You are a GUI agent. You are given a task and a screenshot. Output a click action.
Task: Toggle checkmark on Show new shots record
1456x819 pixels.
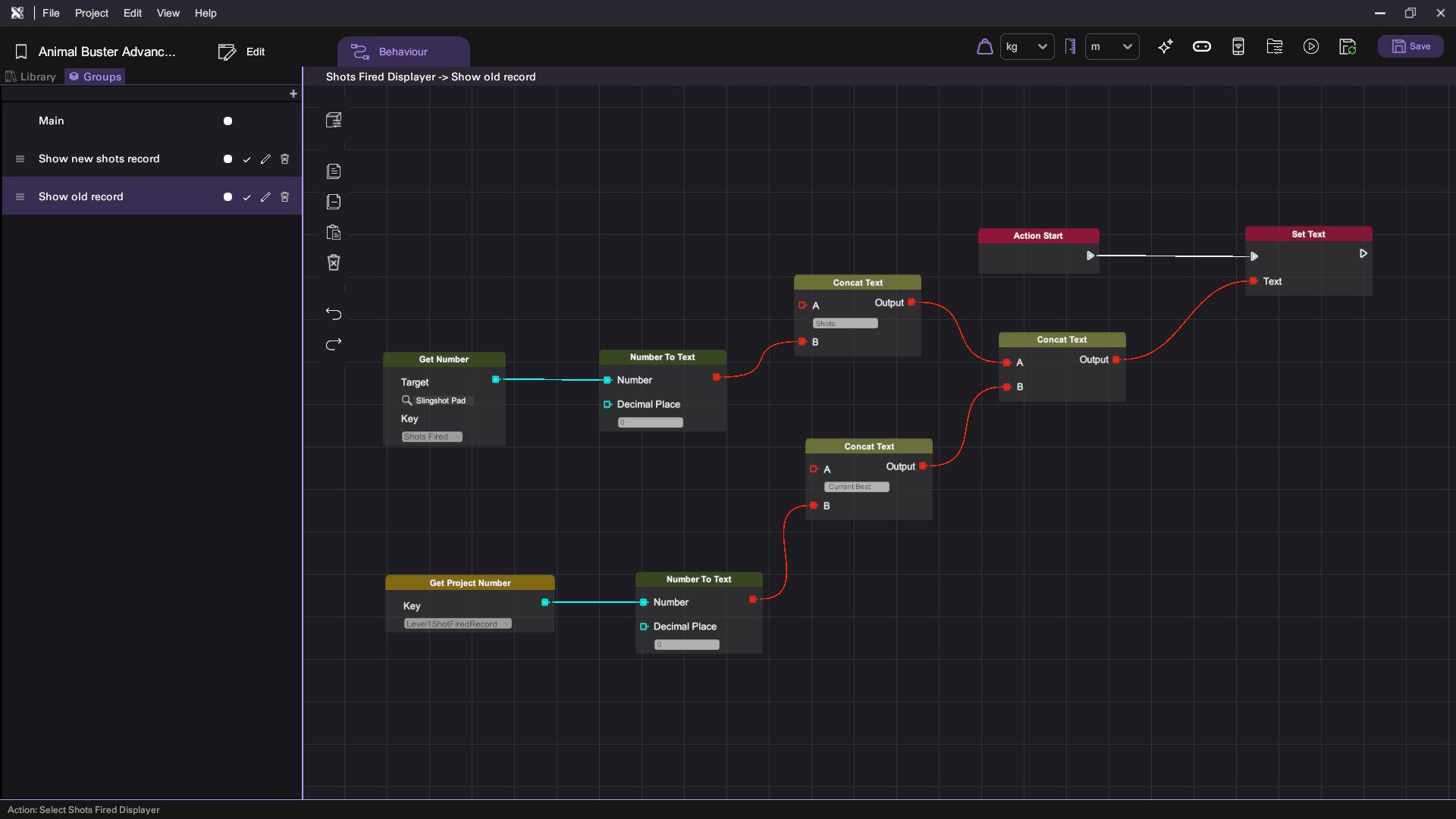tap(246, 159)
